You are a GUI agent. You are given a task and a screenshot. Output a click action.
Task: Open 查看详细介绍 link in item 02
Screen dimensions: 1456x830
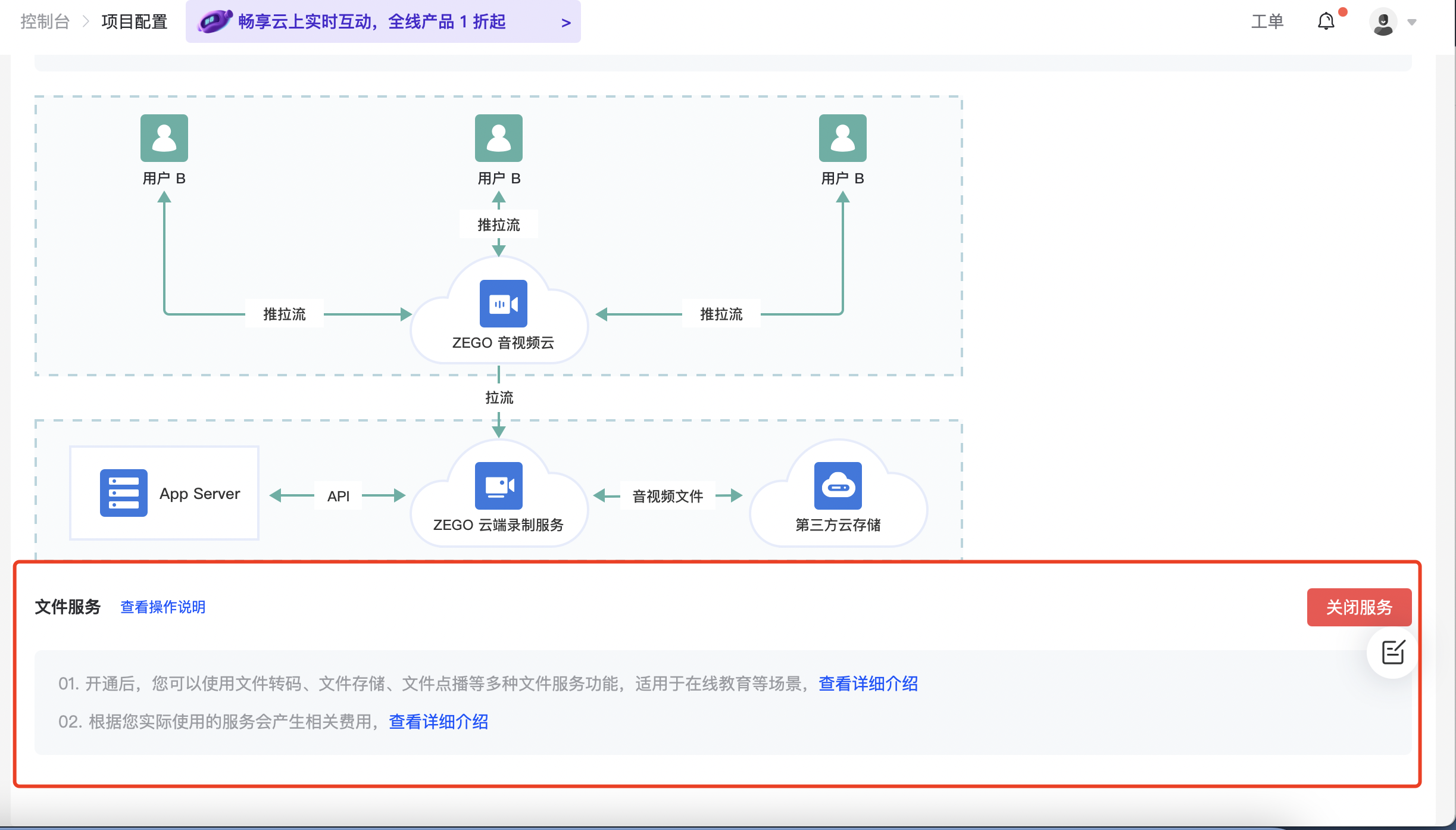coord(438,722)
